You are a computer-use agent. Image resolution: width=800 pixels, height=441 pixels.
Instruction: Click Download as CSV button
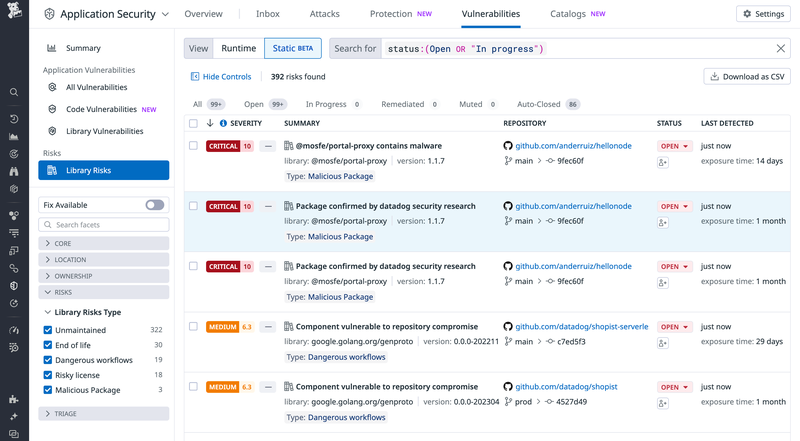coord(747,77)
